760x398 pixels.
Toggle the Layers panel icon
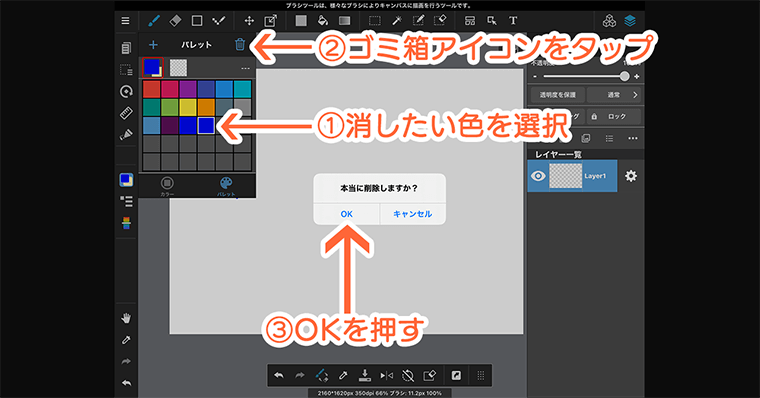pyautogui.click(x=630, y=21)
